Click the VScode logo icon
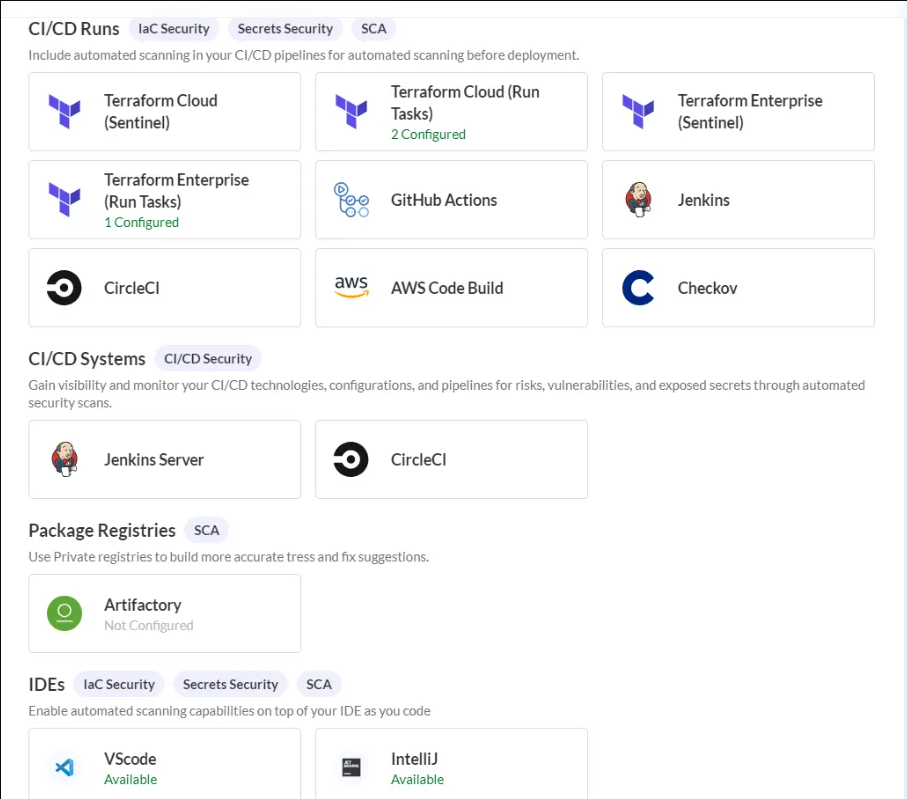The image size is (907, 799). tap(65, 768)
